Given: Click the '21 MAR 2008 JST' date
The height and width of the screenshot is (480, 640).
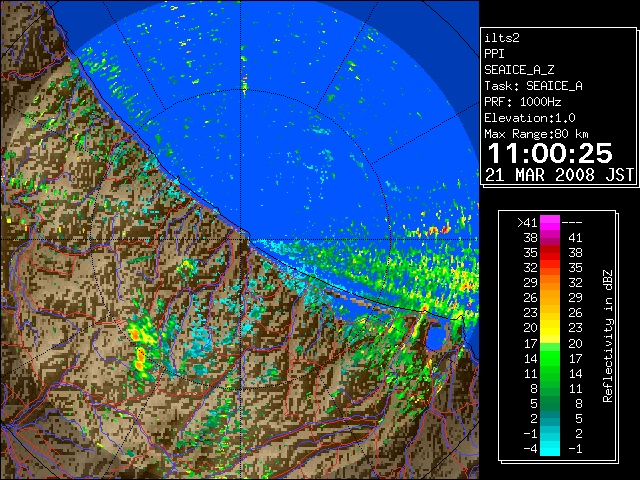Looking at the screenshot, I should 560,175.
